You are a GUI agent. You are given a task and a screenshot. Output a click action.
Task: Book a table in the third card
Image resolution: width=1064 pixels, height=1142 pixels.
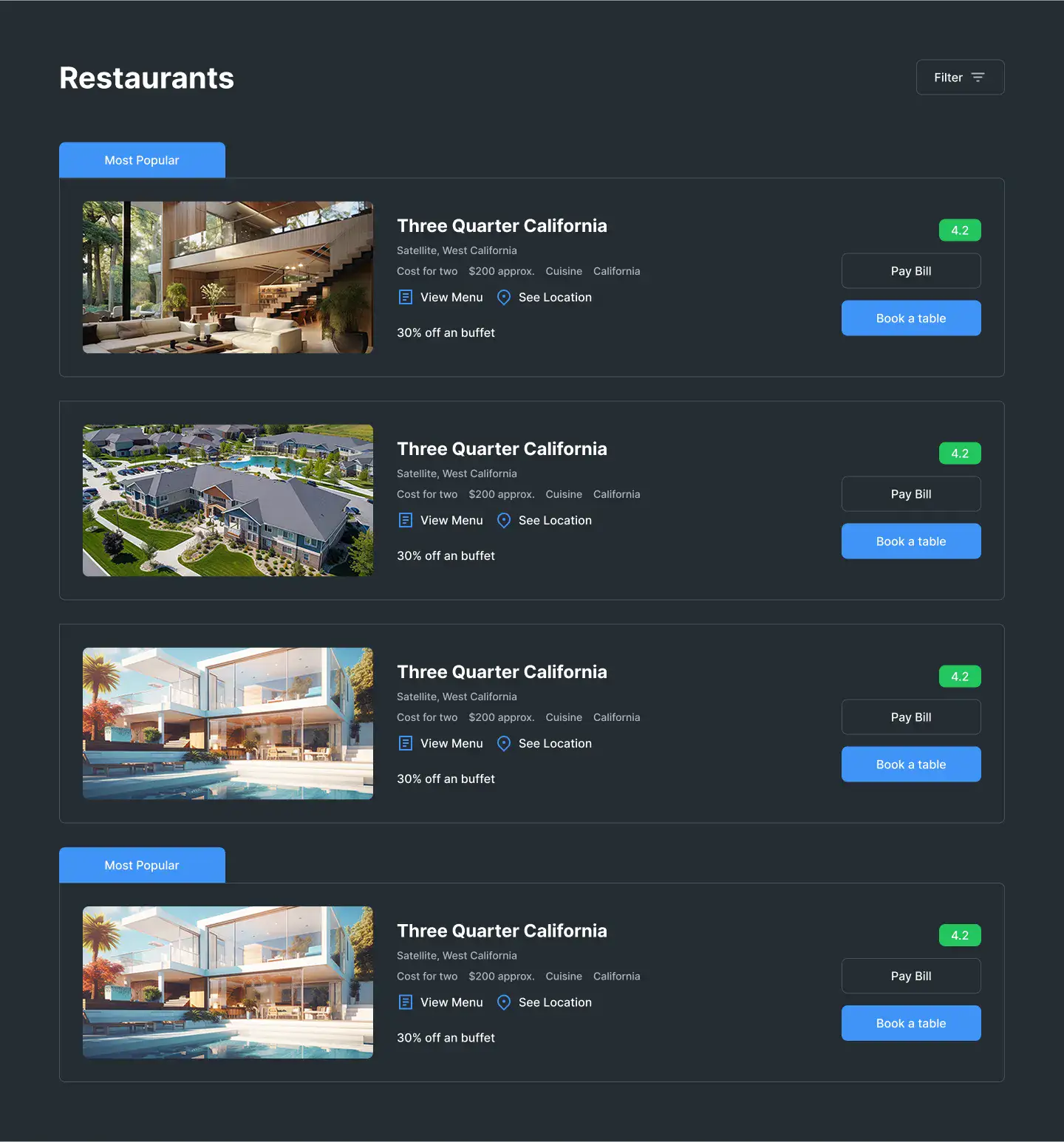pos(911,765)
